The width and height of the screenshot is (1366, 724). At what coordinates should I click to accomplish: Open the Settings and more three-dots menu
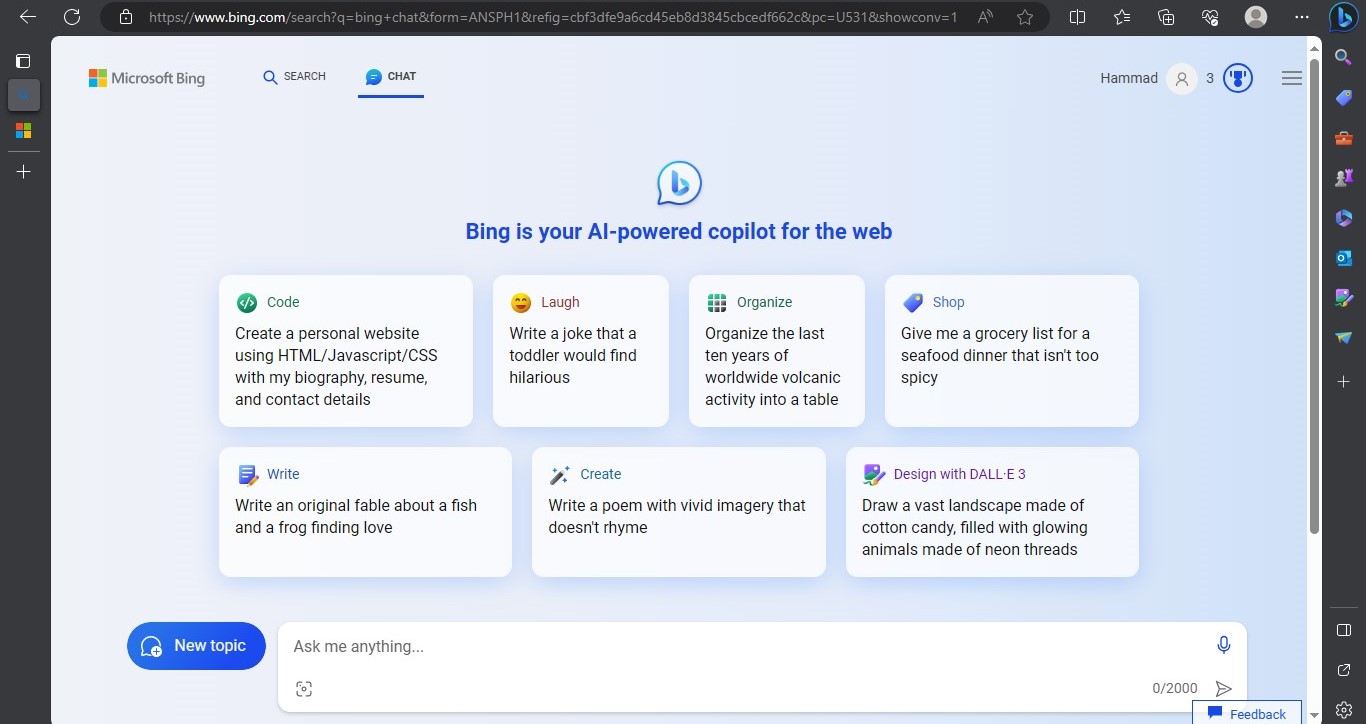1301,17
